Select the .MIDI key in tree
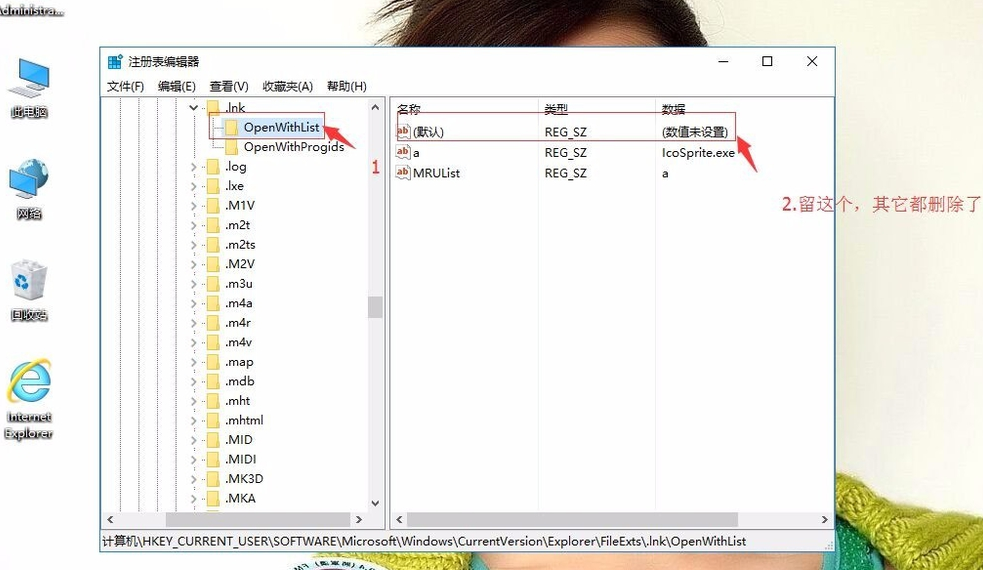Image resolution: width=983 pixels, height=570 pixels. pos(241,459)
